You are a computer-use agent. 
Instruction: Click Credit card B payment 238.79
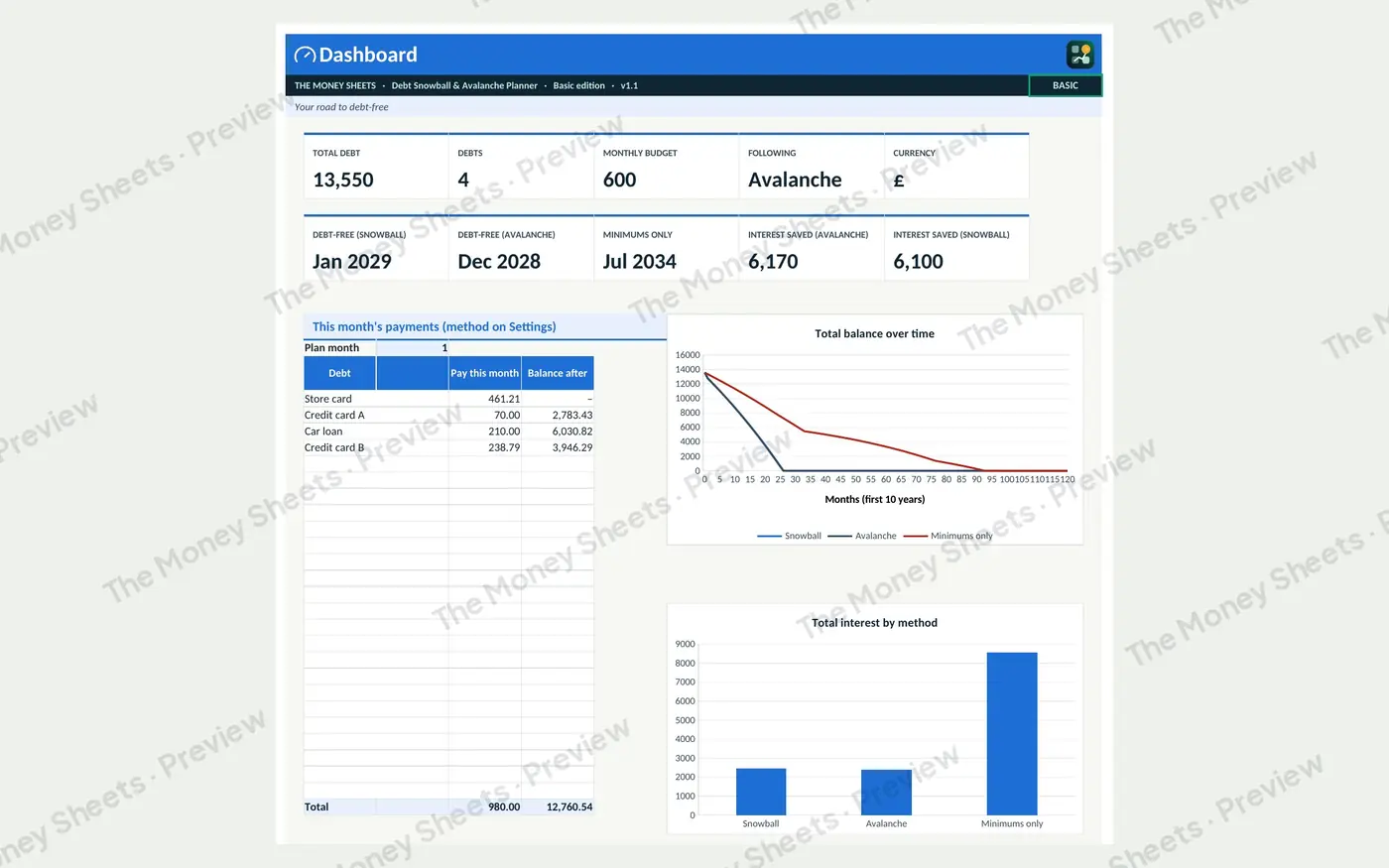click(504, 447)
